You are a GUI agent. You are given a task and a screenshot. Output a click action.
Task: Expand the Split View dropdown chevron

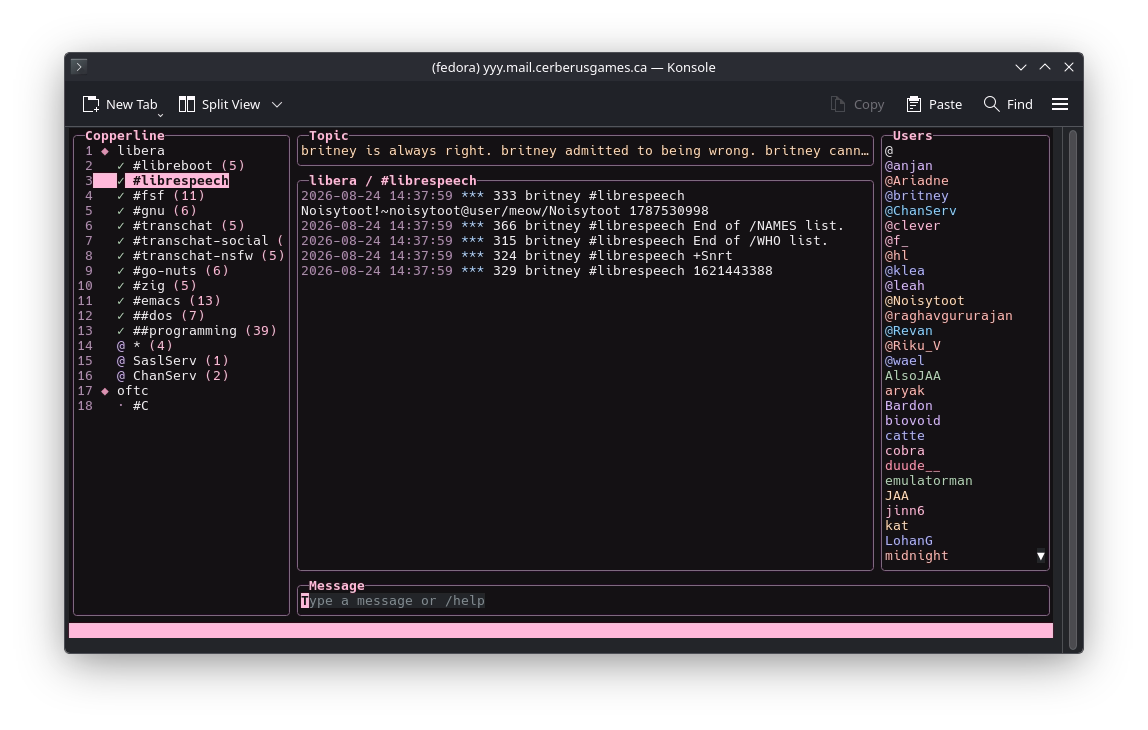277,105
